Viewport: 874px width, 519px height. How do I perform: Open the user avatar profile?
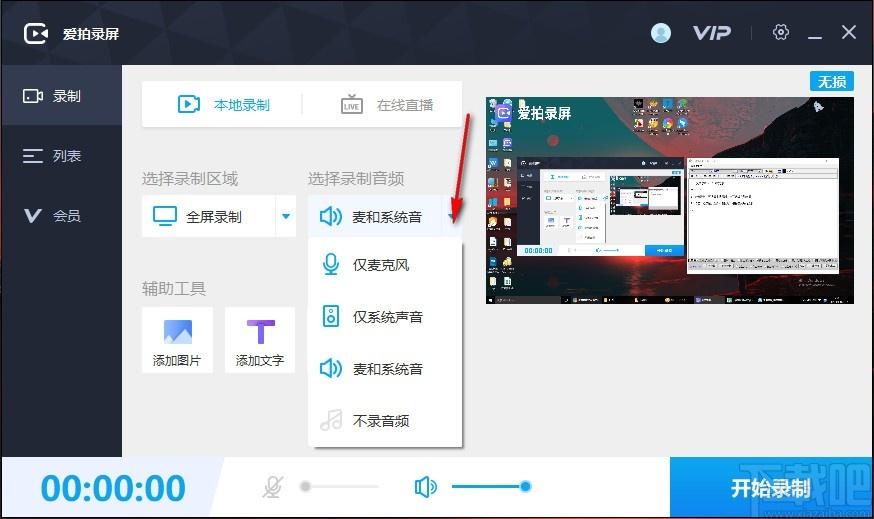pyautogui.click(x=661, y=33)
